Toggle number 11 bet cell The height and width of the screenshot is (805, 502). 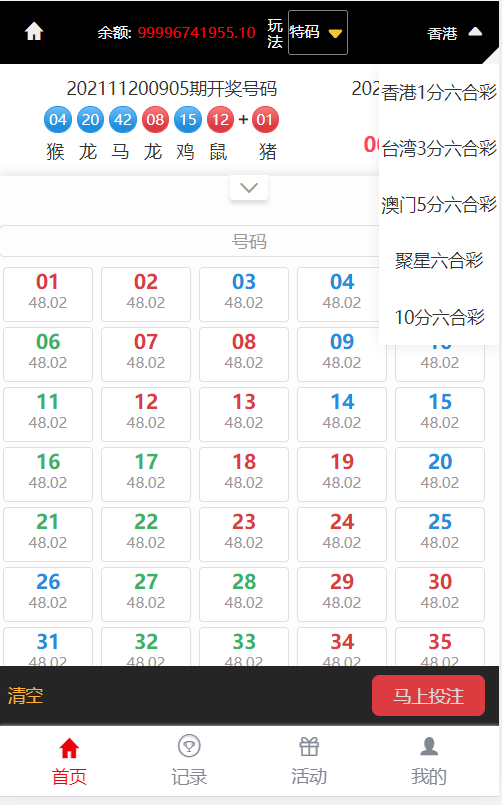(x=48, y=414)
